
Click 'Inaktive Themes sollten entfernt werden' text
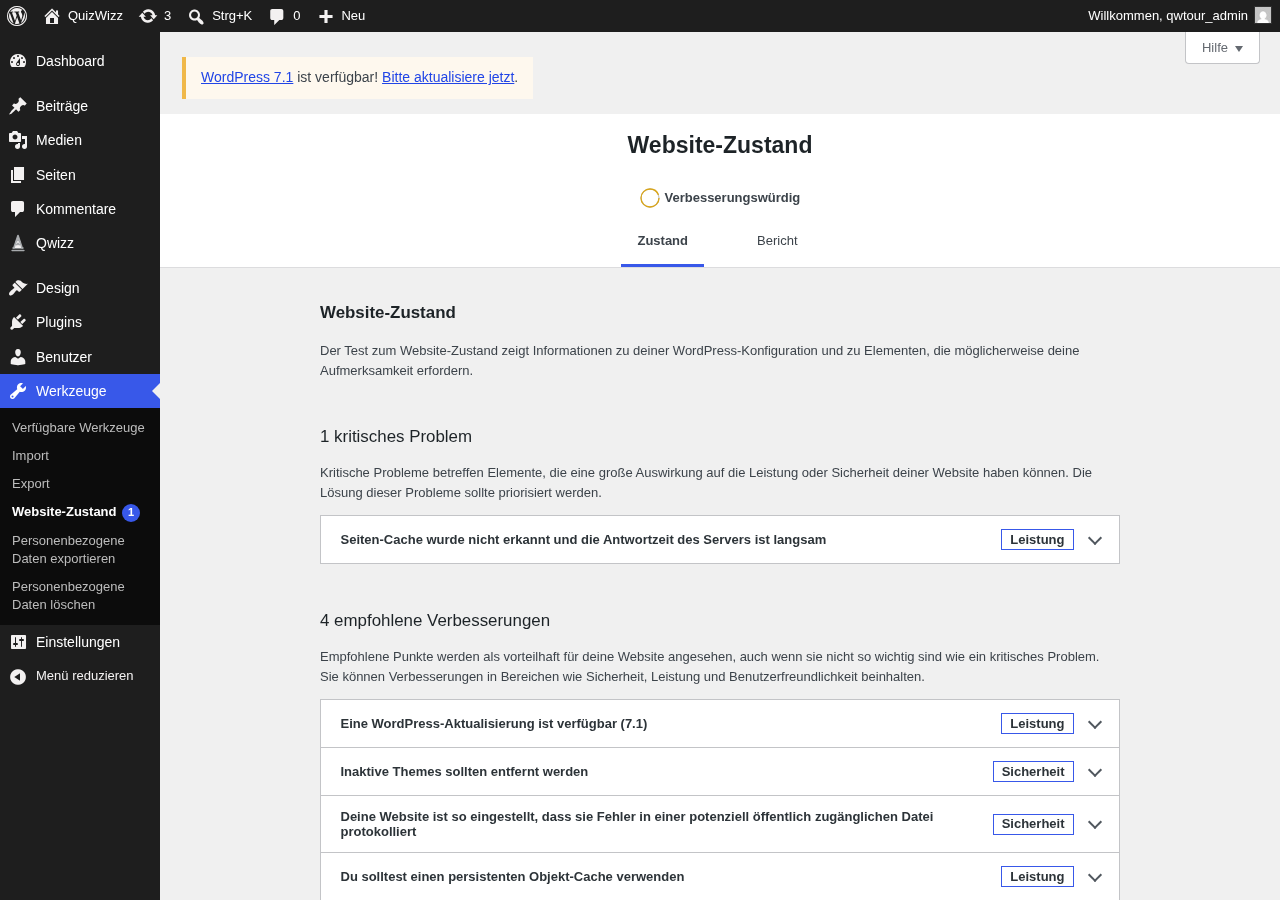[464, 772]
